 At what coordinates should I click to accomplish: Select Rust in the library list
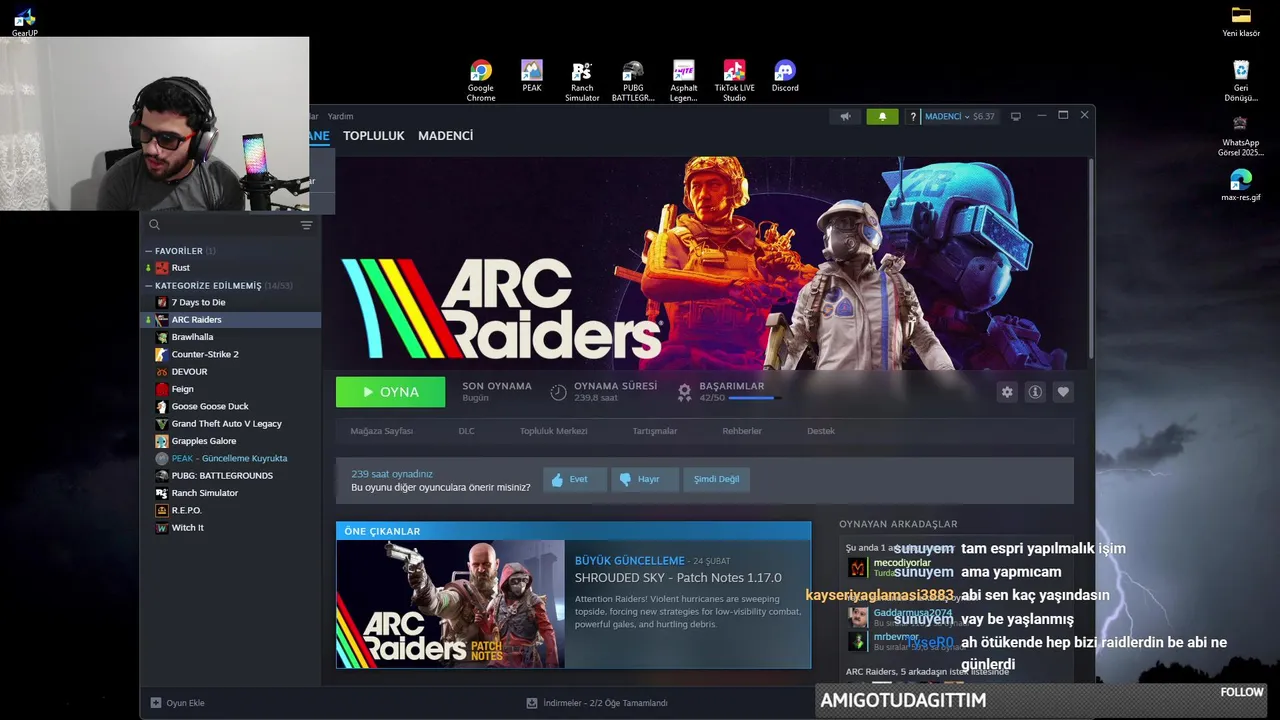pos(231,268)
